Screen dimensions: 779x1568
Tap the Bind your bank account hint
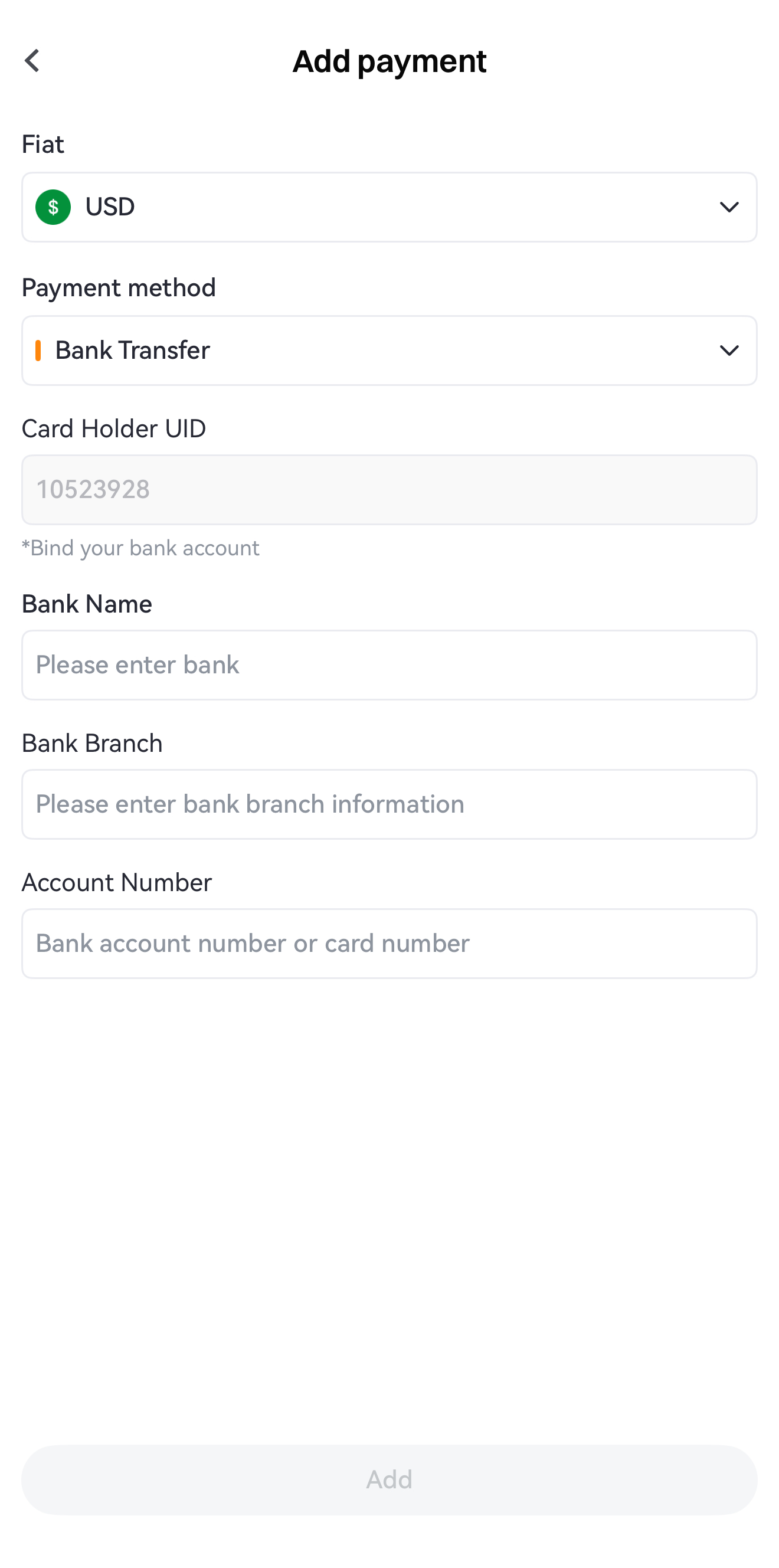coord(140,548)
